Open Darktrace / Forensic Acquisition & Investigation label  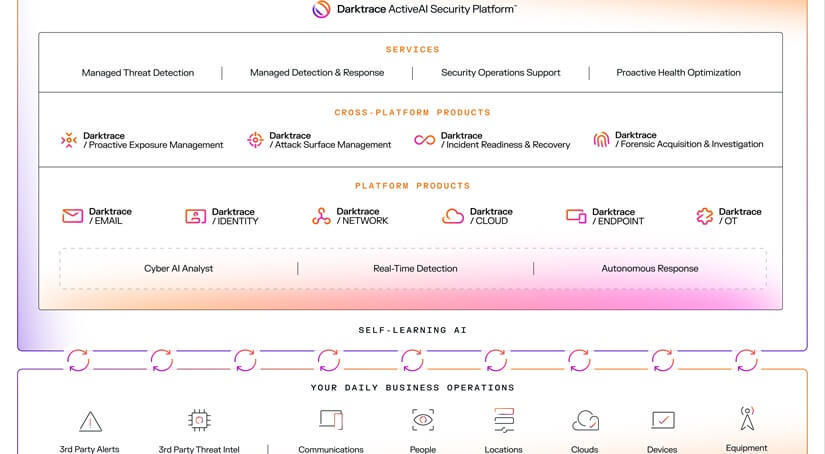(689, 139)
